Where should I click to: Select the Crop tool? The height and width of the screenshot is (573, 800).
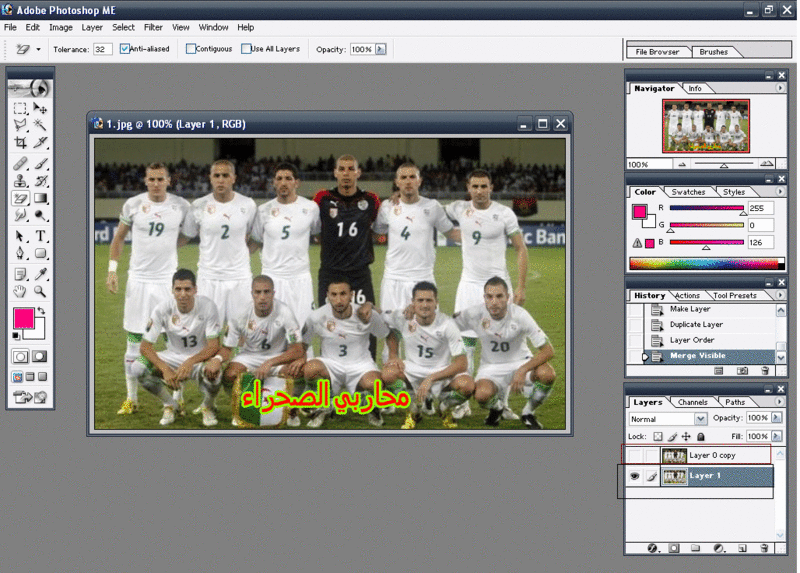pyautogui.click(x=20, y=142)
